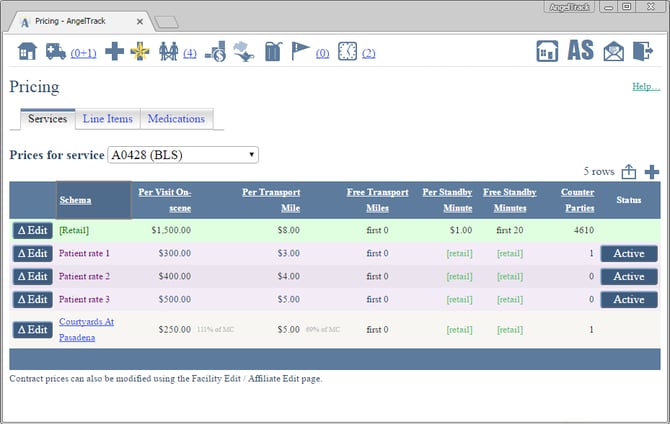The height and width of the screenshot is (424, 670).
Task: Click the yellow star of life icon
Action: tap(140, 52)
